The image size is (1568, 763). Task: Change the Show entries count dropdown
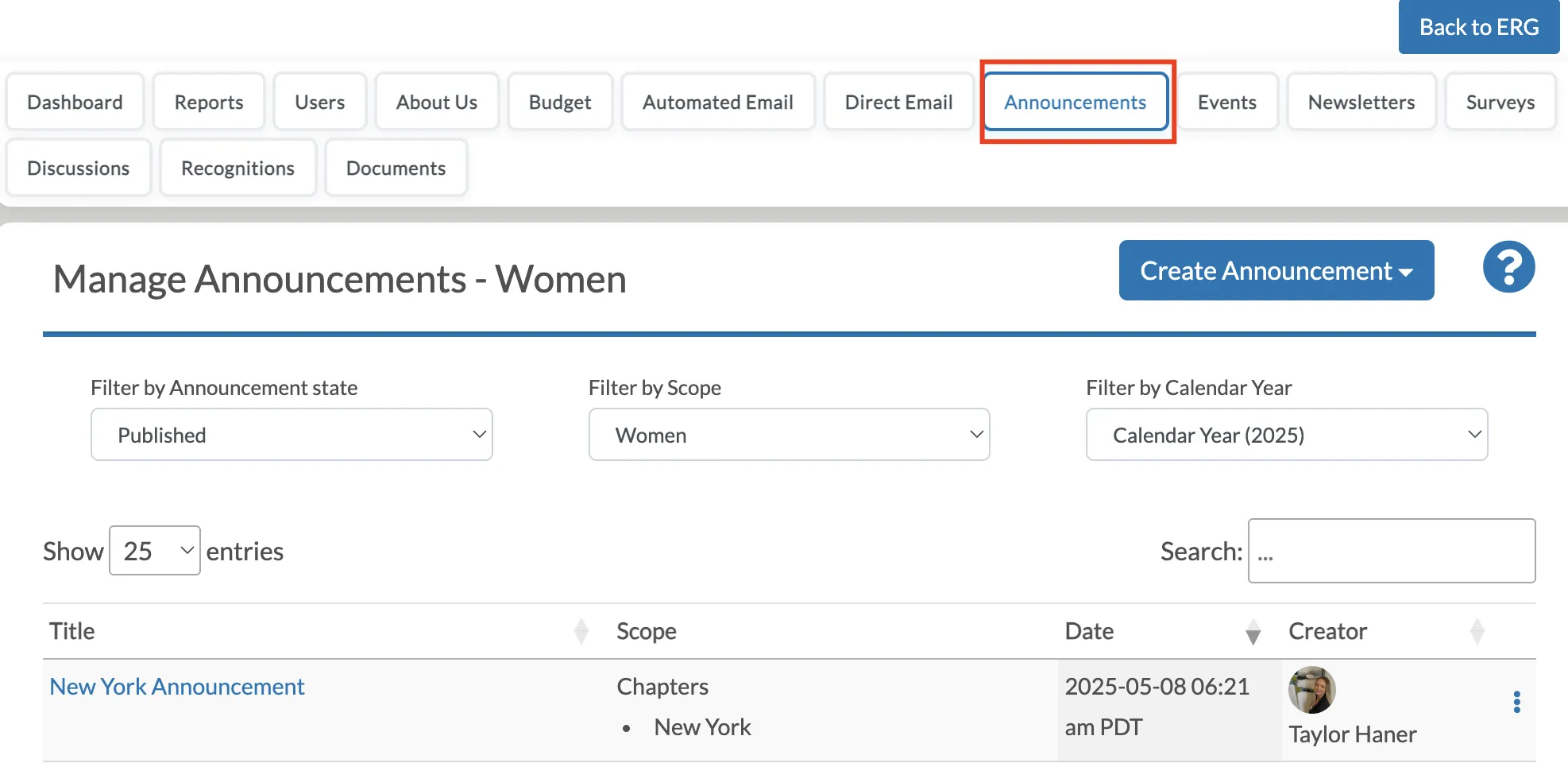point(155,551)
